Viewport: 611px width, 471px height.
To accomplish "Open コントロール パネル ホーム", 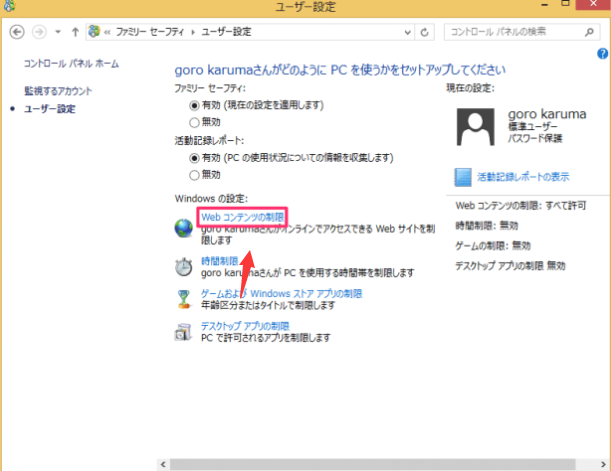I will (x=71, y=64).
